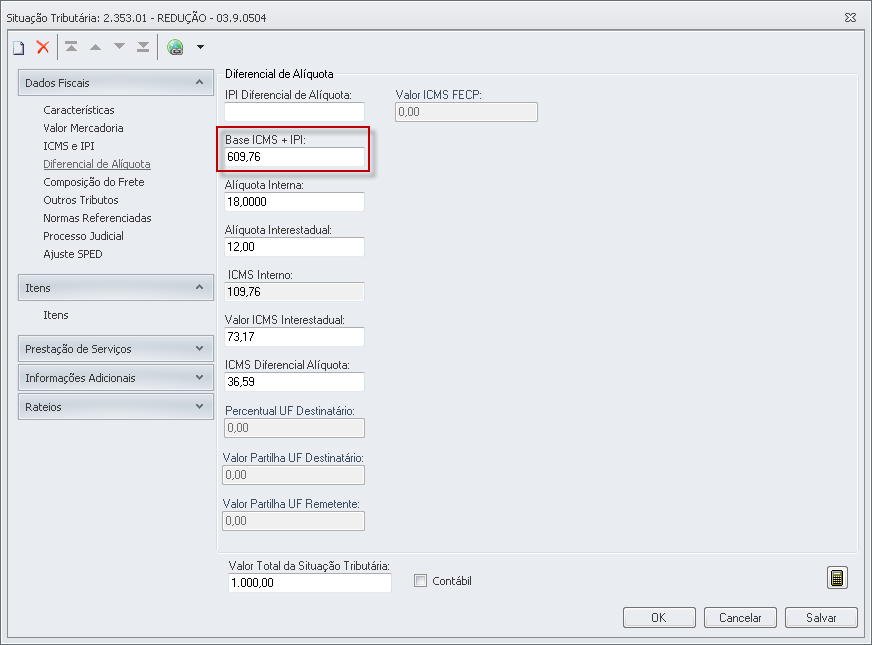The height and width of the screenshot is (645, 872).
Task: Click the Valor Partilha UF Remetente field
Action: click(x=294, y=521)
